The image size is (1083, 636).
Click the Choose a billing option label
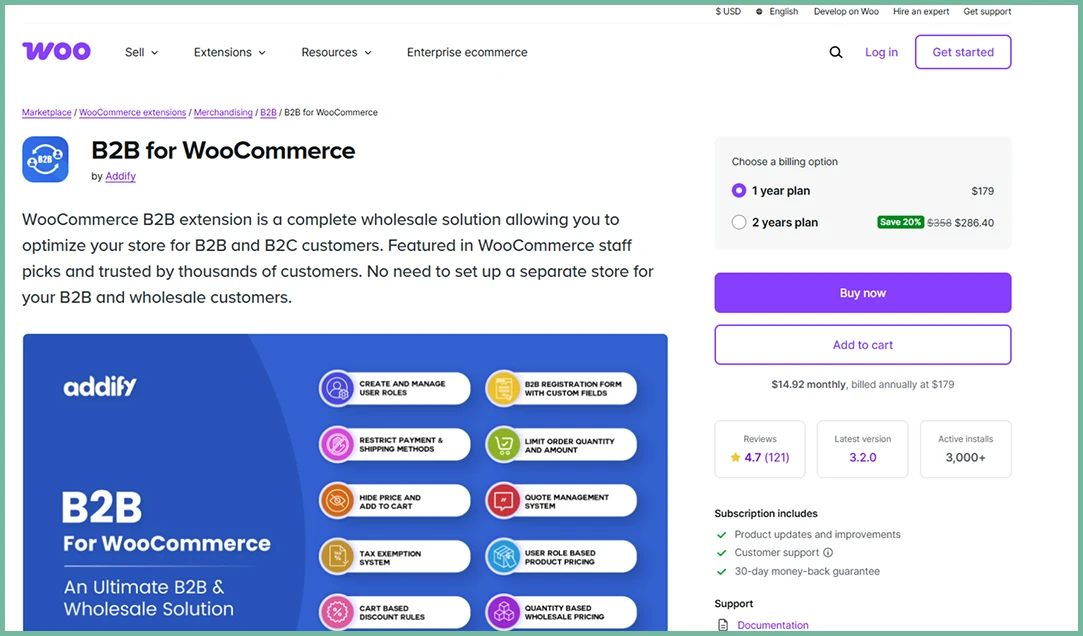[785, 162]
